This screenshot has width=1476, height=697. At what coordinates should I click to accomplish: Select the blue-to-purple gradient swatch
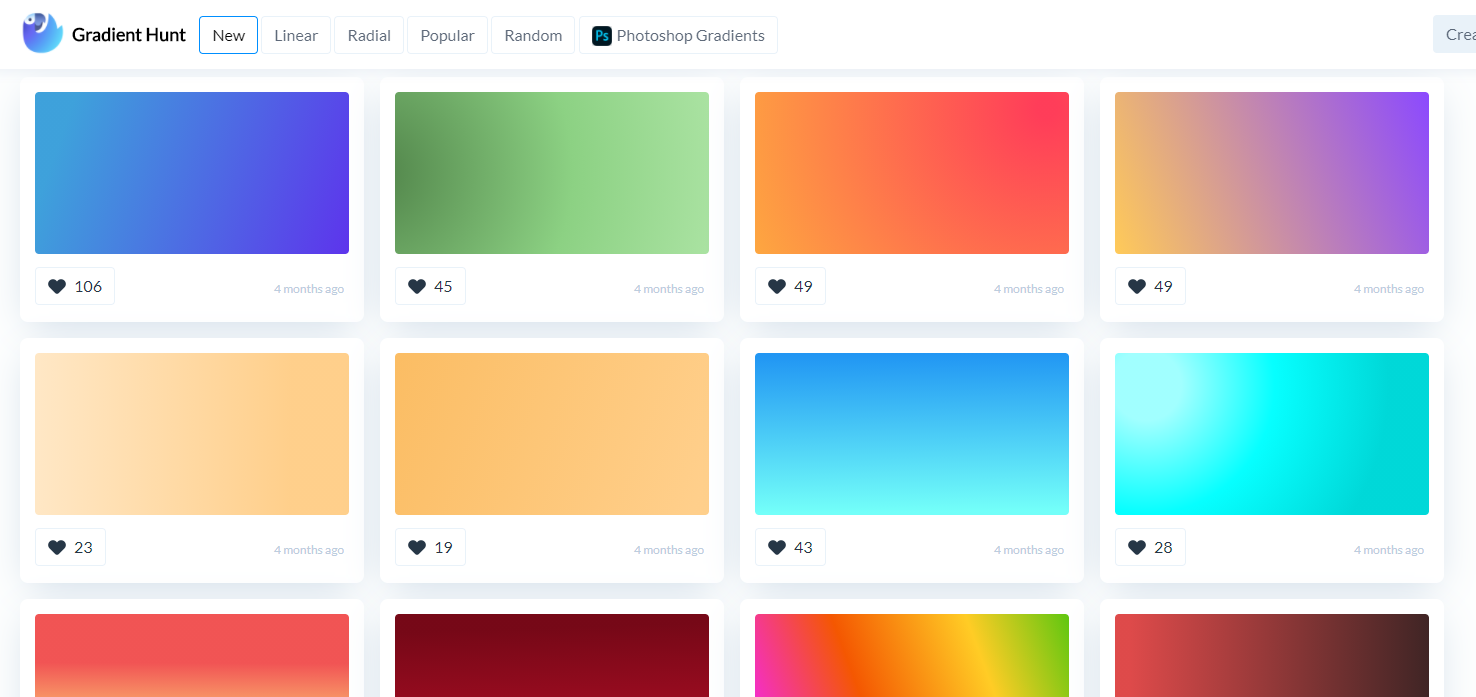coord(192,173)
